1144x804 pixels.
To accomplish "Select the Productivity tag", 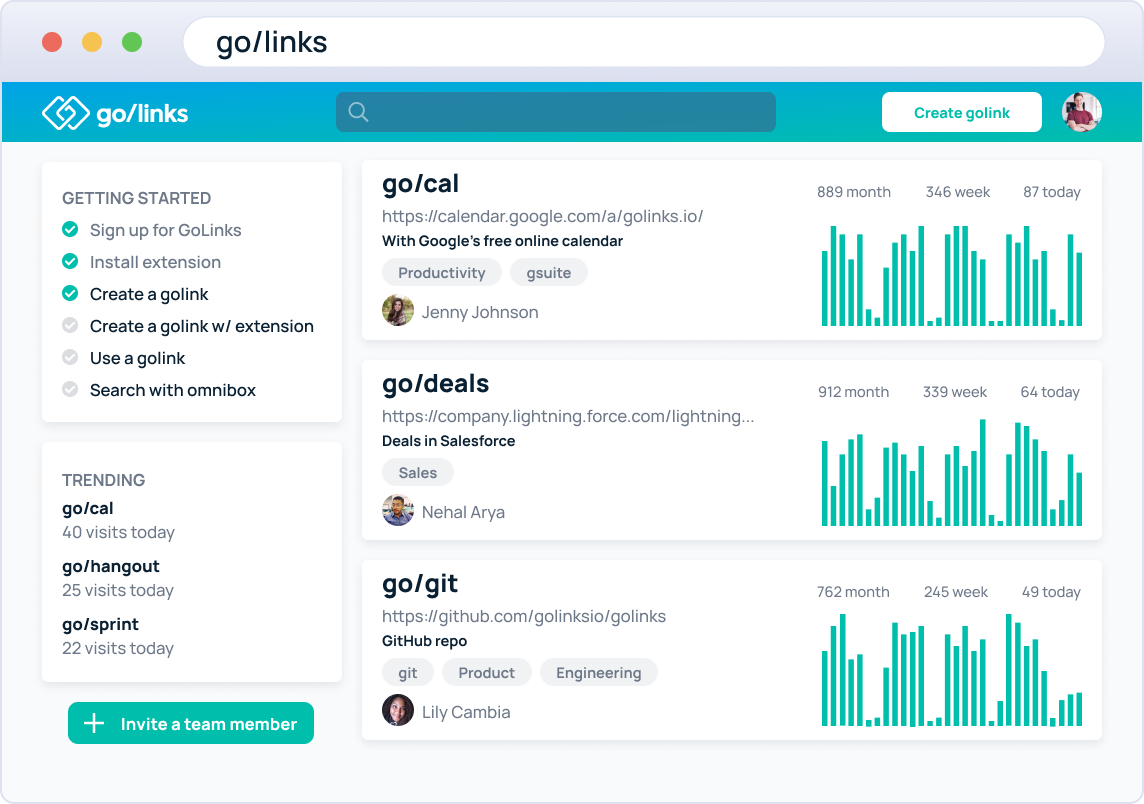I will [441, 272].
